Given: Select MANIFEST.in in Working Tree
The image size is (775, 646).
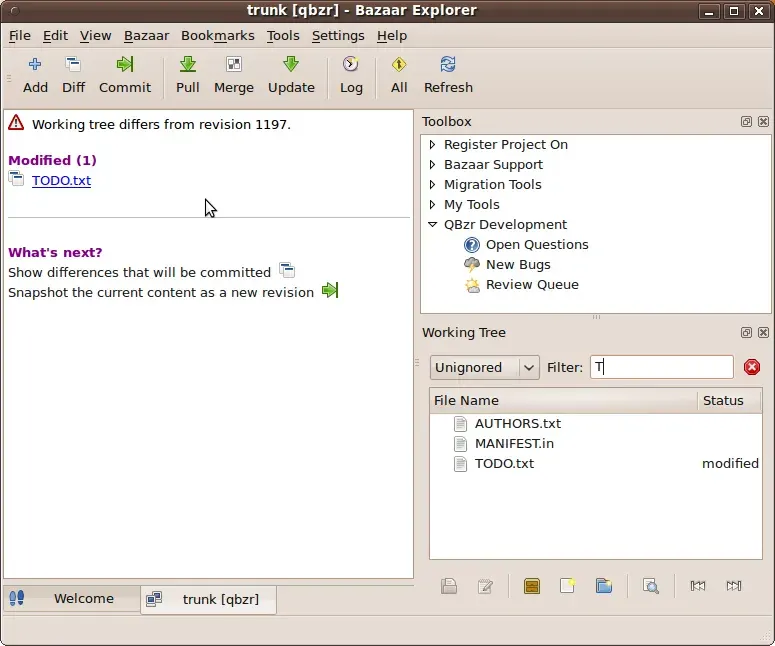Looking at the screenshot, I should pos(514,443).
